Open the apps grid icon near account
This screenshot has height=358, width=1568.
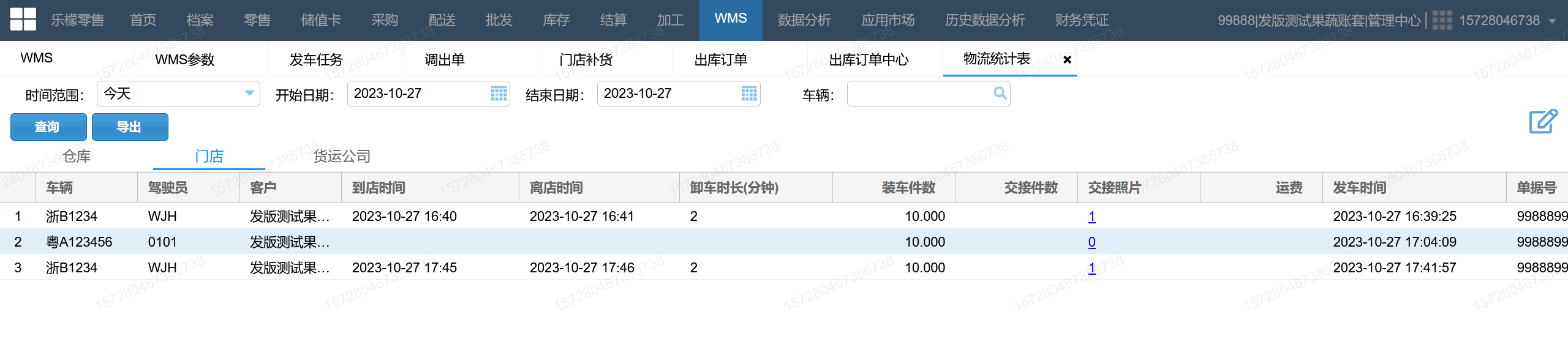[1442, 20]
